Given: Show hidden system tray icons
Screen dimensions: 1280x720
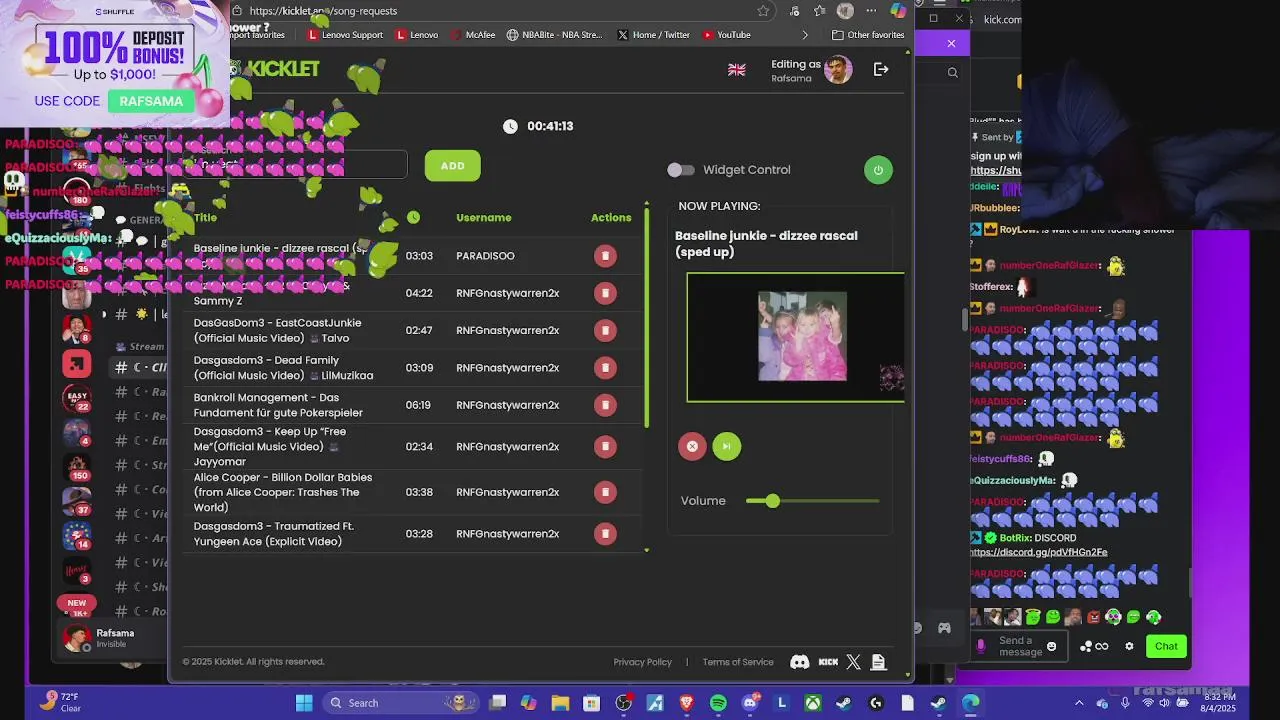Looking at the screenshot, I should click(1079, 703).
